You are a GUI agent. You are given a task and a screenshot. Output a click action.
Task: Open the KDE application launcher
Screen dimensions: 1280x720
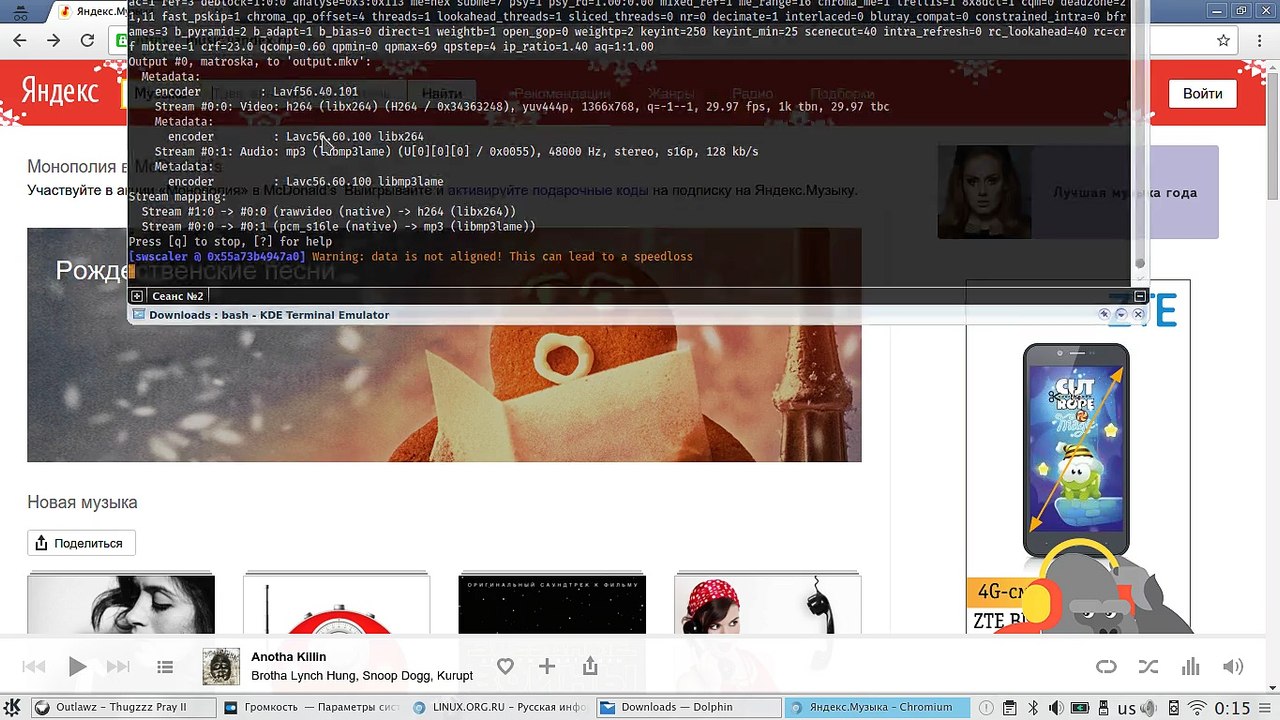click(x=13, y=708)
